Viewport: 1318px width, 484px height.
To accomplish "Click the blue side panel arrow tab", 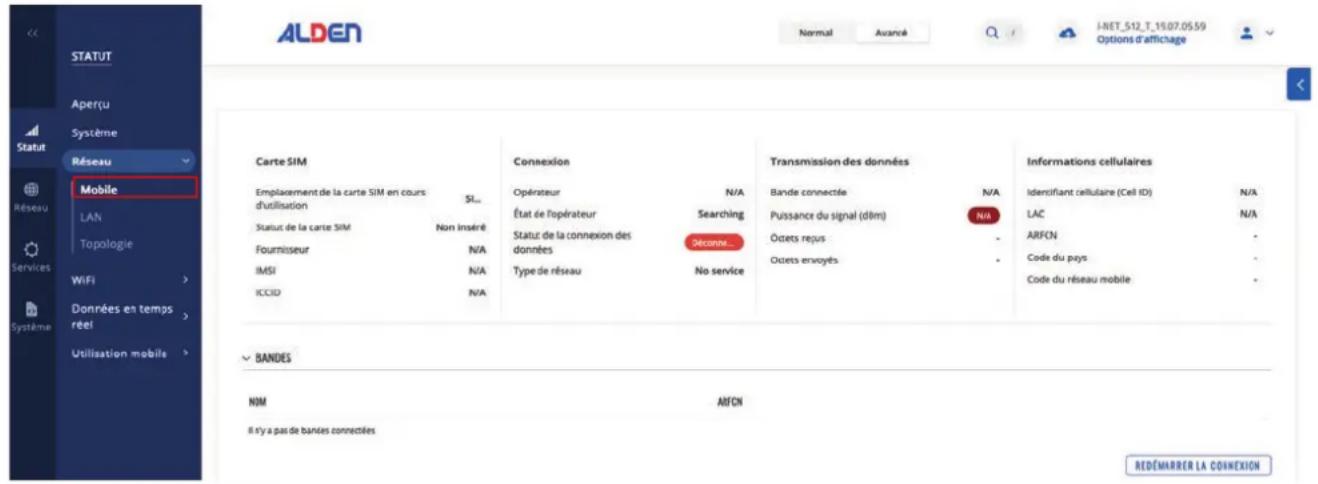I will pyautogui.click(x=1299, y=85).
